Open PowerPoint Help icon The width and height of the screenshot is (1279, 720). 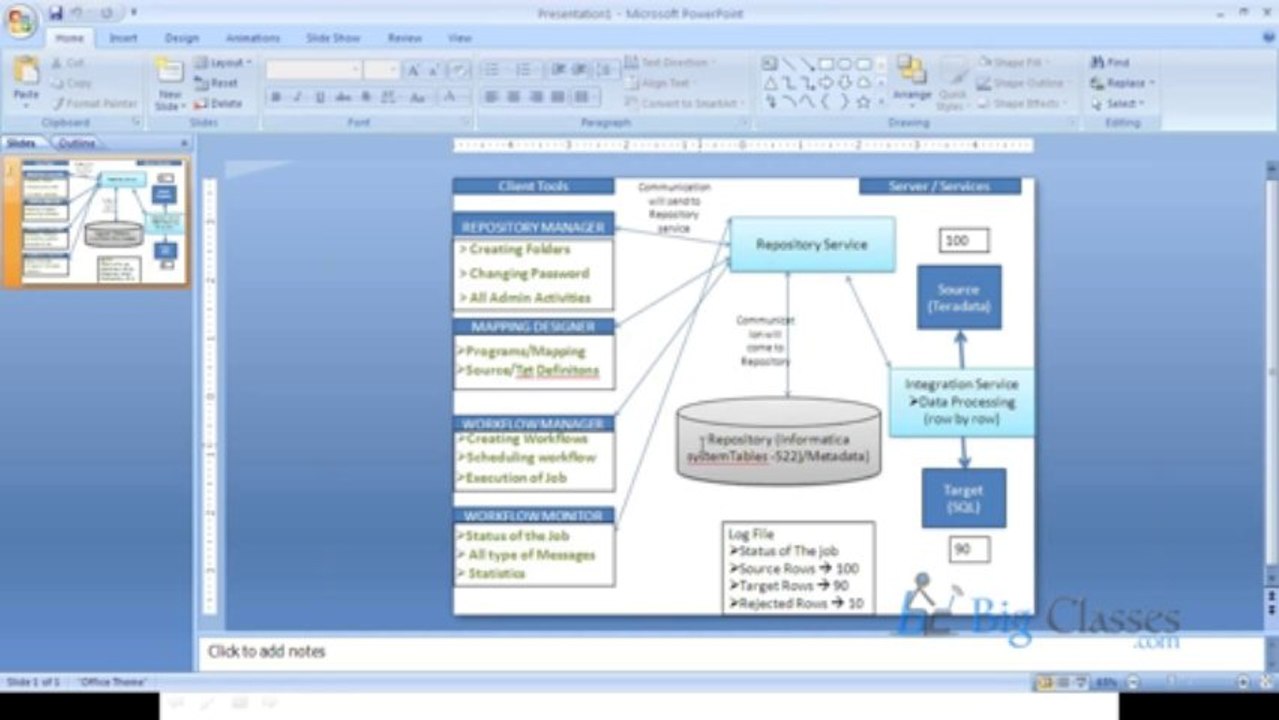pyautogui.click(x=1268, y=37)
